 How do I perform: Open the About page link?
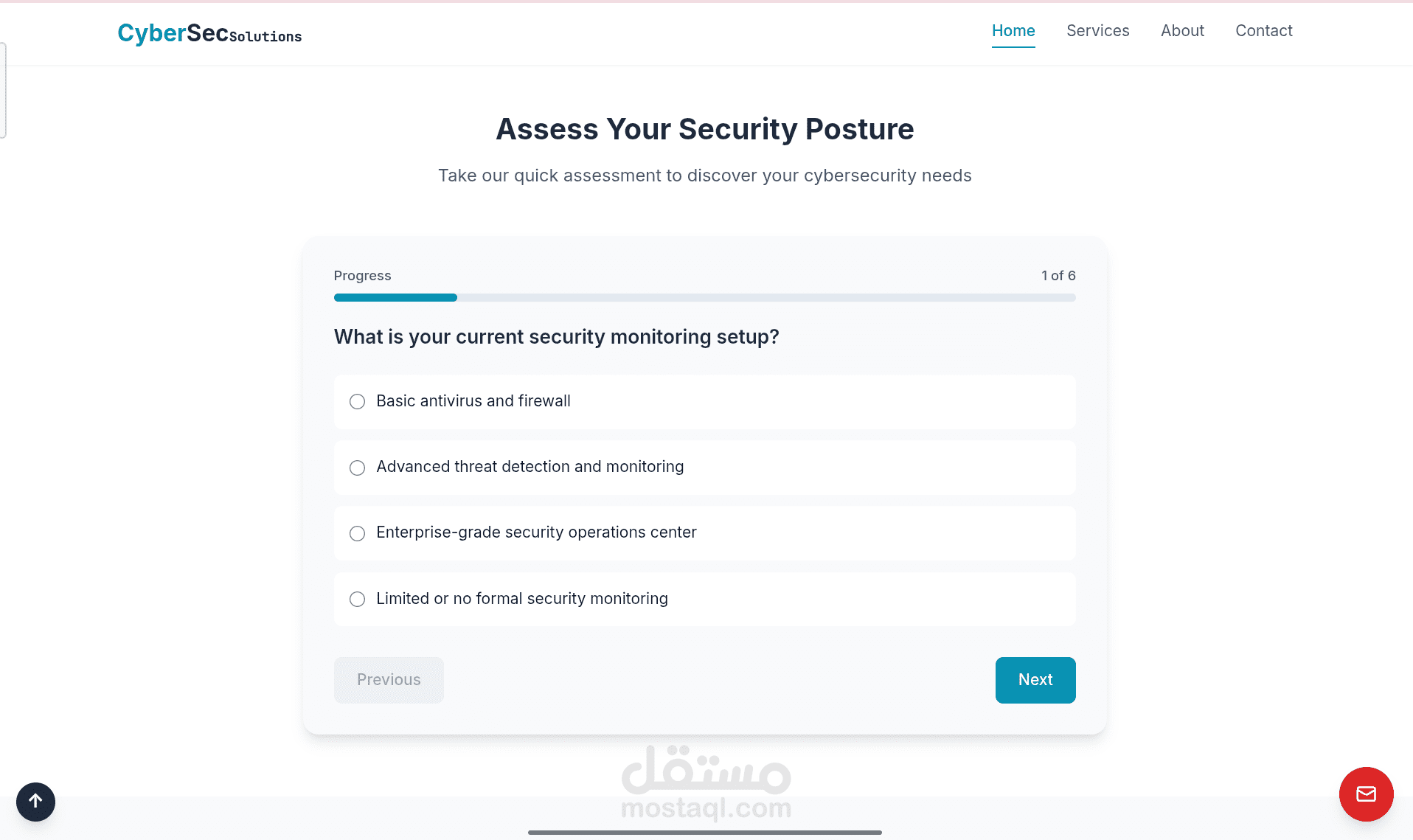coord(1182,31)
